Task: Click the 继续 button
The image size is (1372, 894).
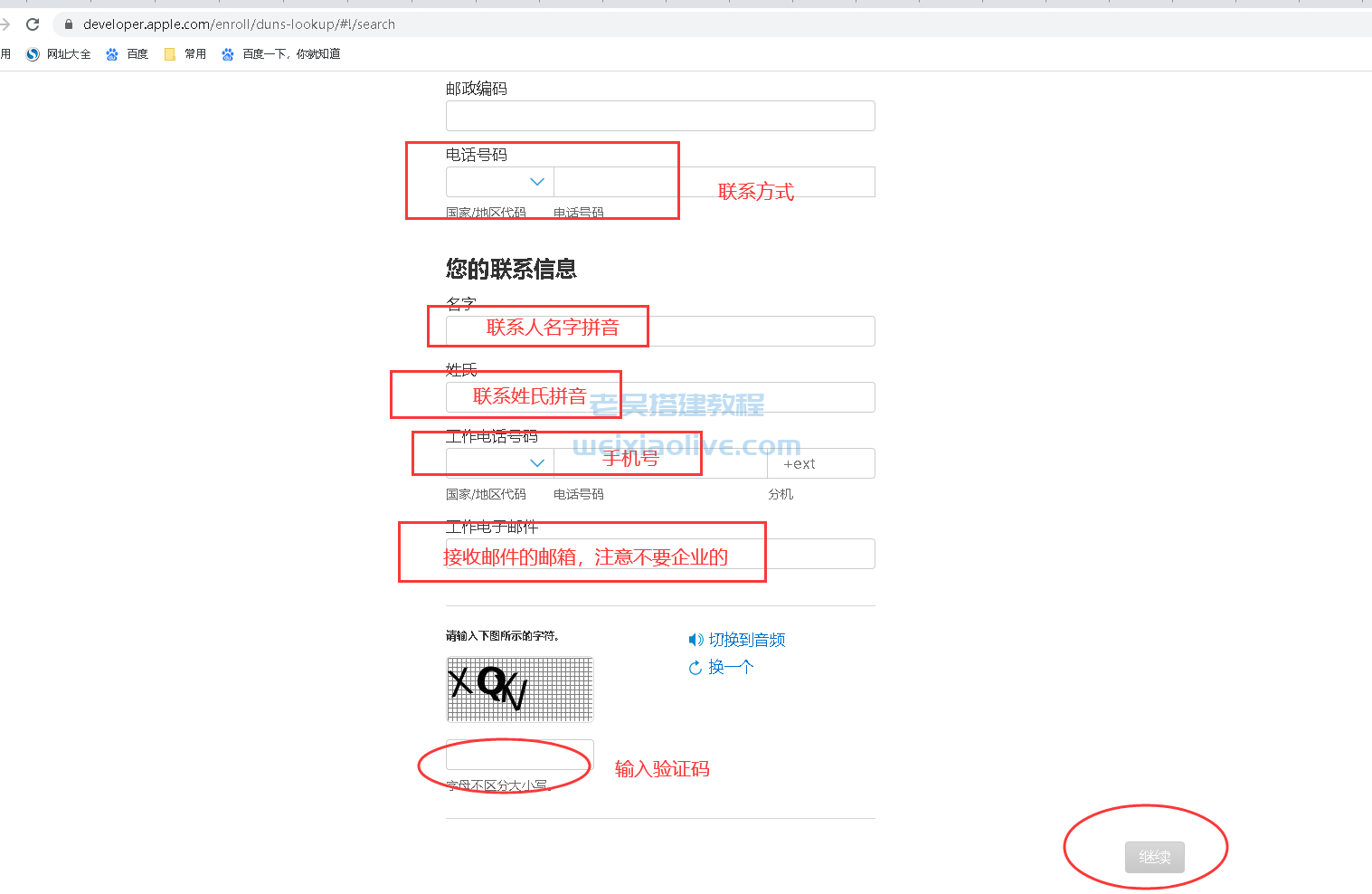Action: (1154, 857)
